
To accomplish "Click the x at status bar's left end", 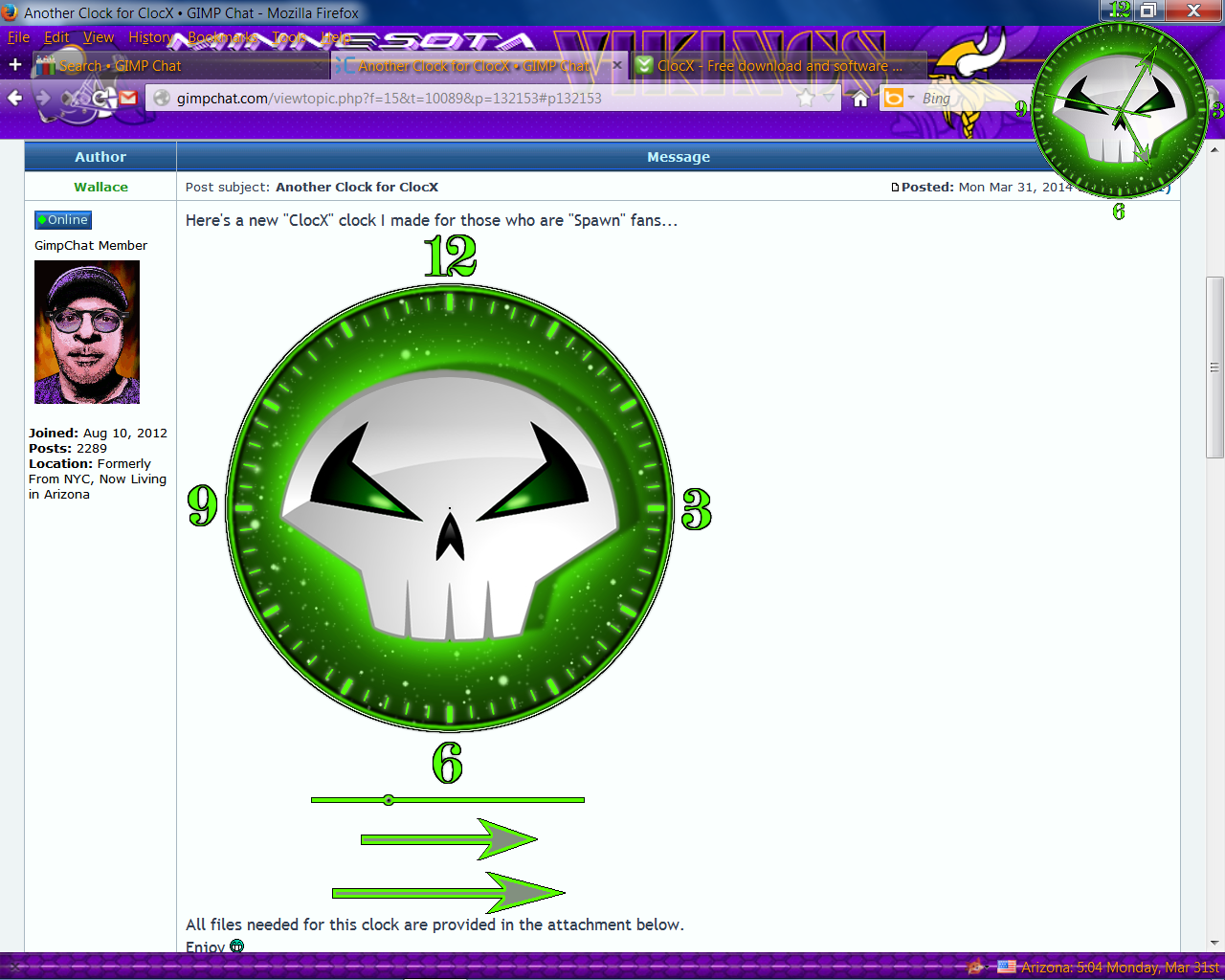I will pos(13,967).
